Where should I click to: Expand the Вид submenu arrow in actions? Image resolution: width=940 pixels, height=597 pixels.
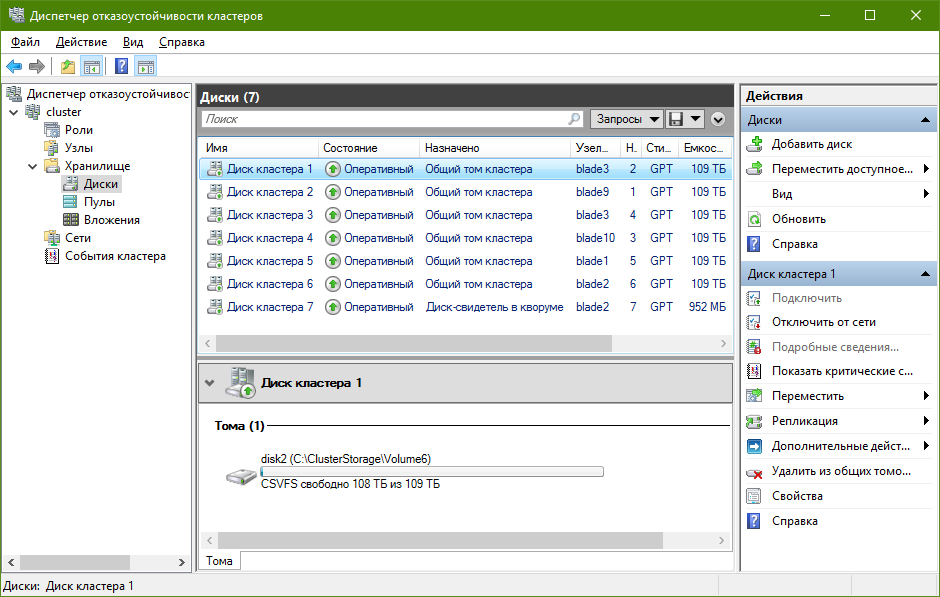[x=926, y=194]
